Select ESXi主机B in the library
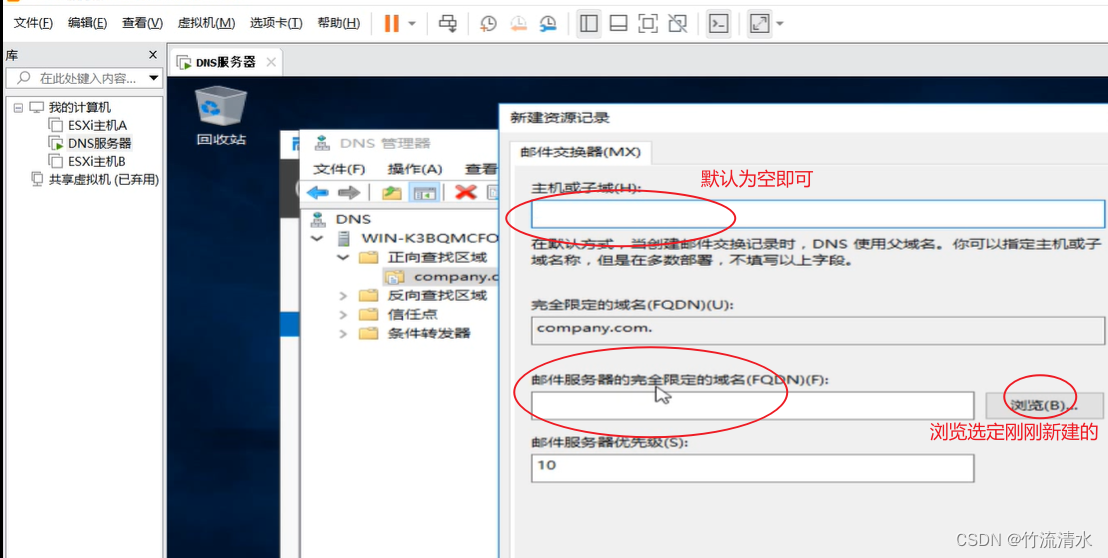The width and height of the screenshot is (1108, 558). tap(97, 161)
